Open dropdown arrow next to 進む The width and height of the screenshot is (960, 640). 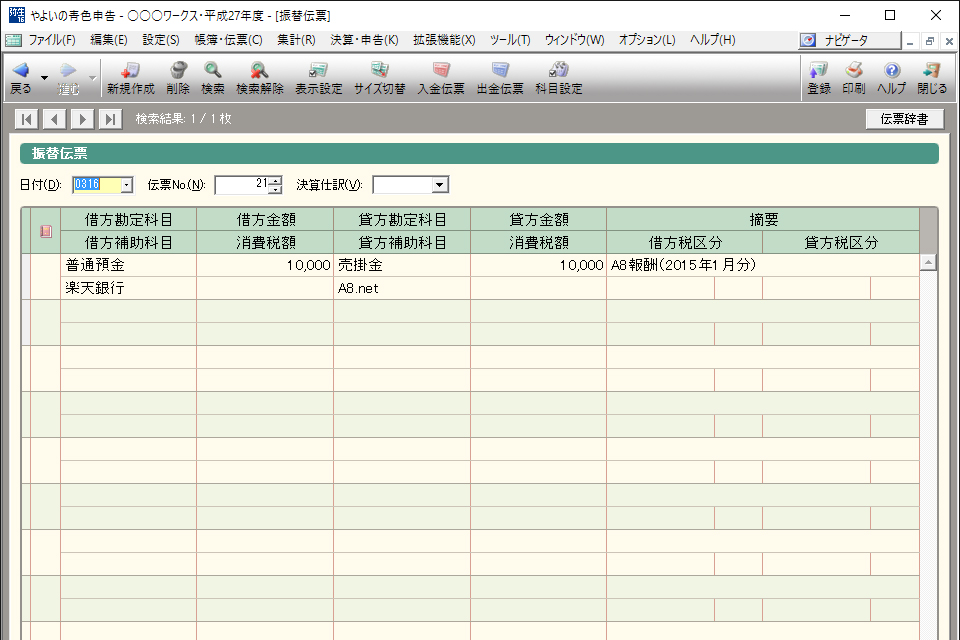pos(92,78)
